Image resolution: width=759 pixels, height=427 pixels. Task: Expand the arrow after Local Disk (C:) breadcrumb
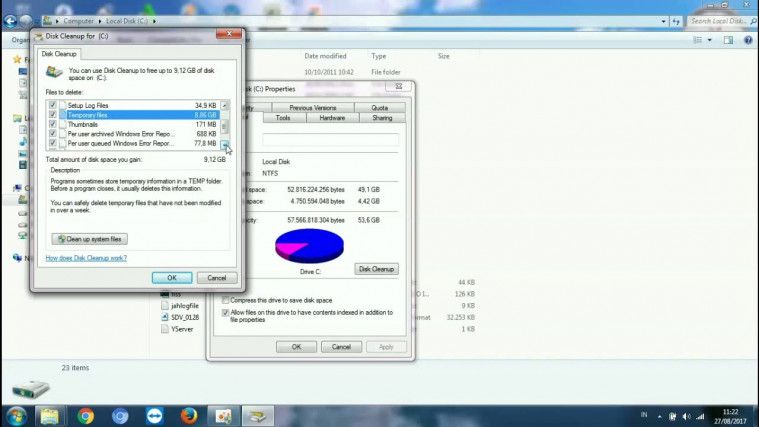pos(154,21)
